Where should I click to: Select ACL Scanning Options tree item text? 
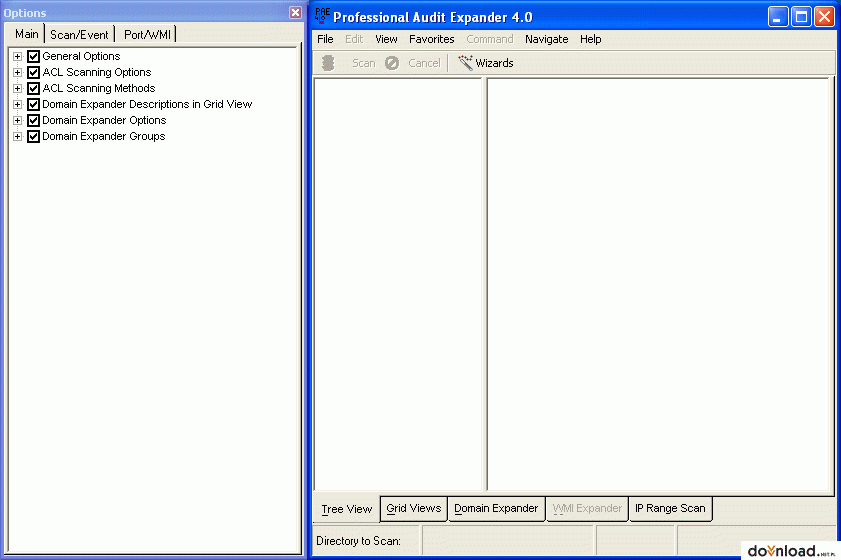coord(97,72)
